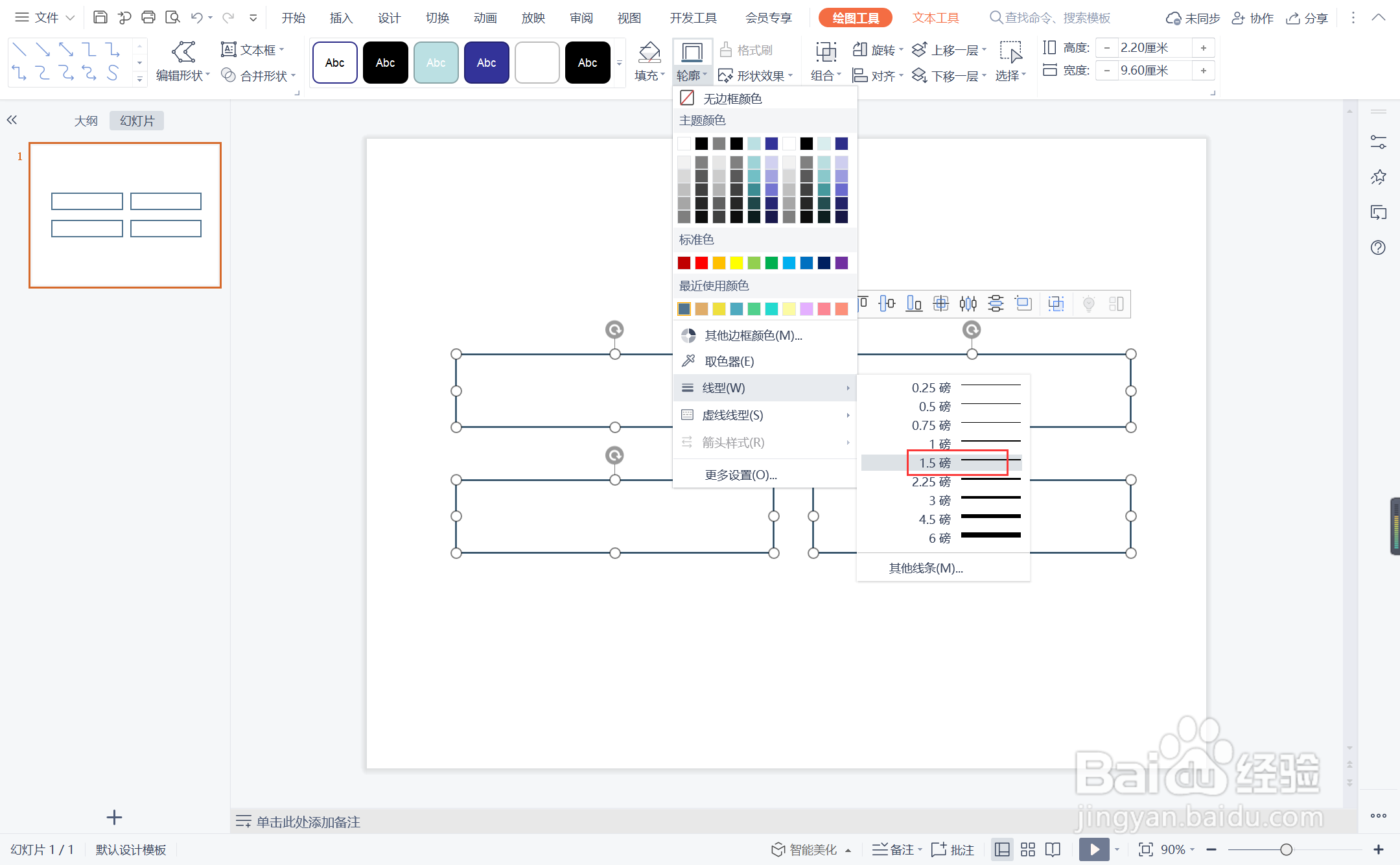Open the Edit Shape tool
1400x865 pixels.
pos(183,62)
